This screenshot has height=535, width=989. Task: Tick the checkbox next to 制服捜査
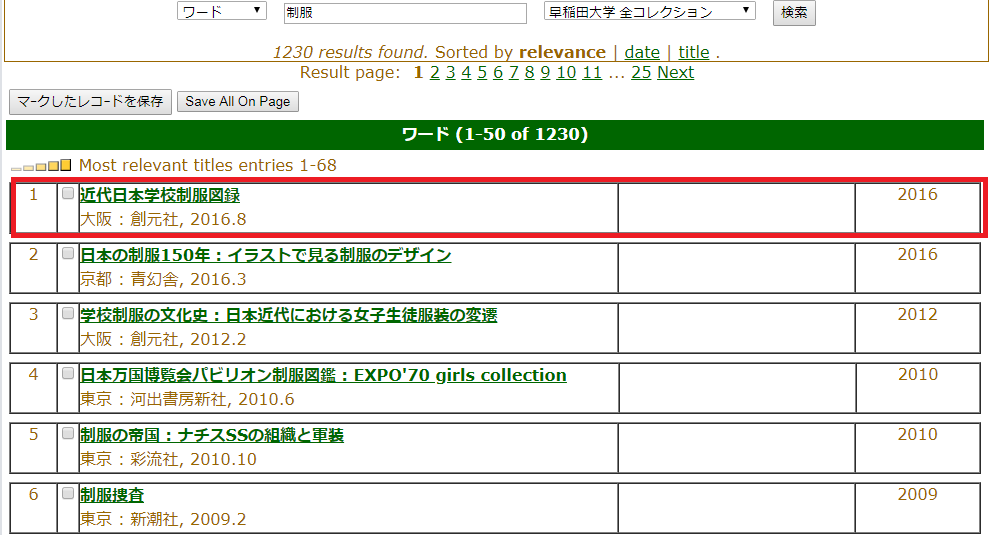click(68, 493)
